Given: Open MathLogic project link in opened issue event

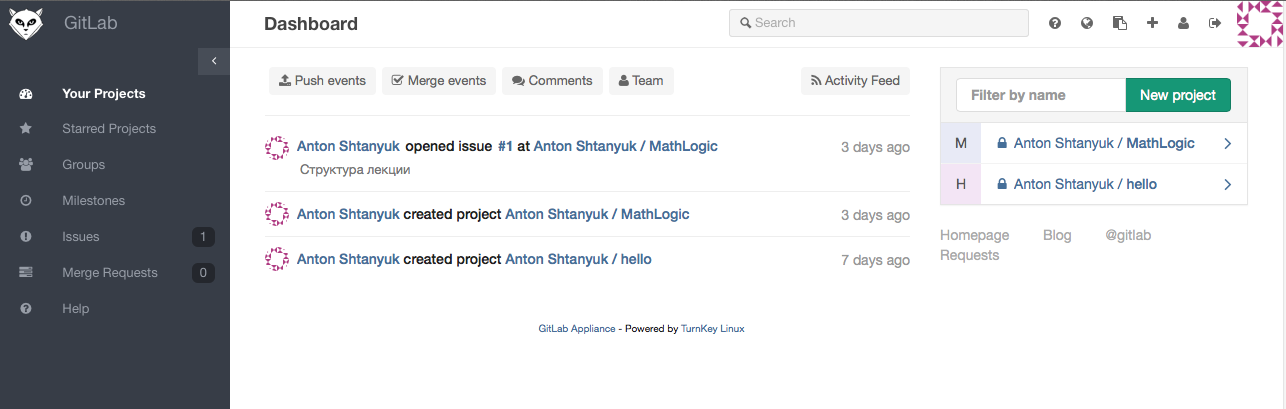Looking at the screenshot, I should point(625,146).
